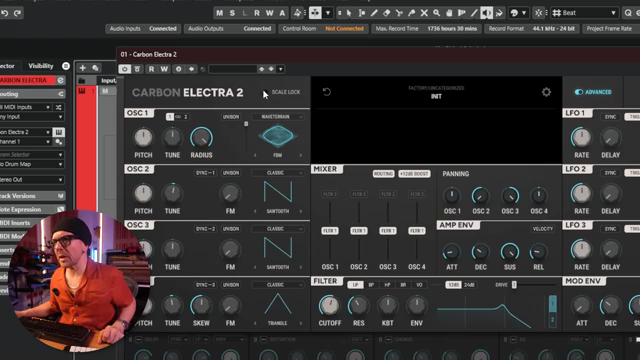Toggle the plugin Read automation R button
Image resolution: width=640 pixels, height=360 pixels.
tap(151, 69)
